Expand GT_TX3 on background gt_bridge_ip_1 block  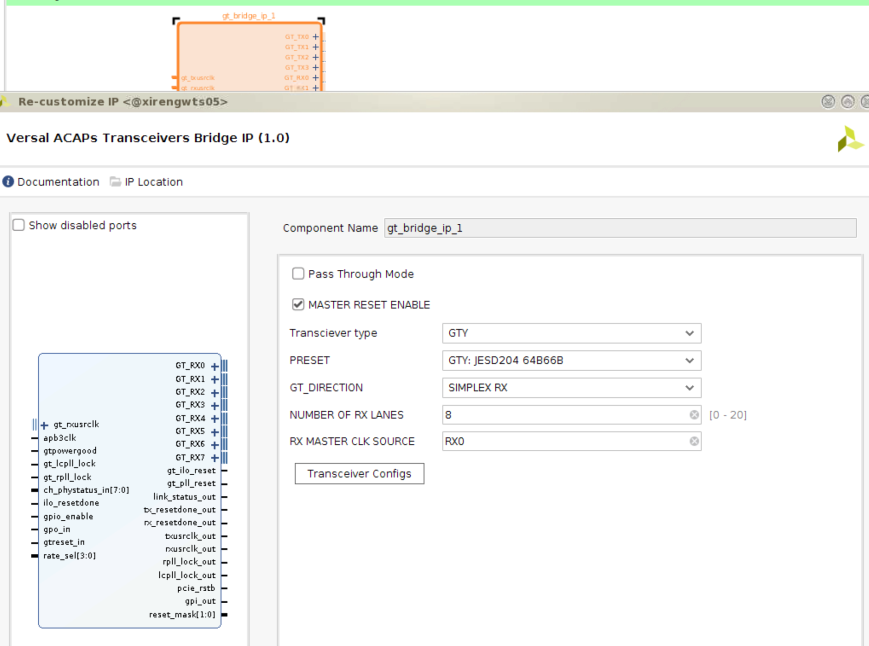click(315, 68)
